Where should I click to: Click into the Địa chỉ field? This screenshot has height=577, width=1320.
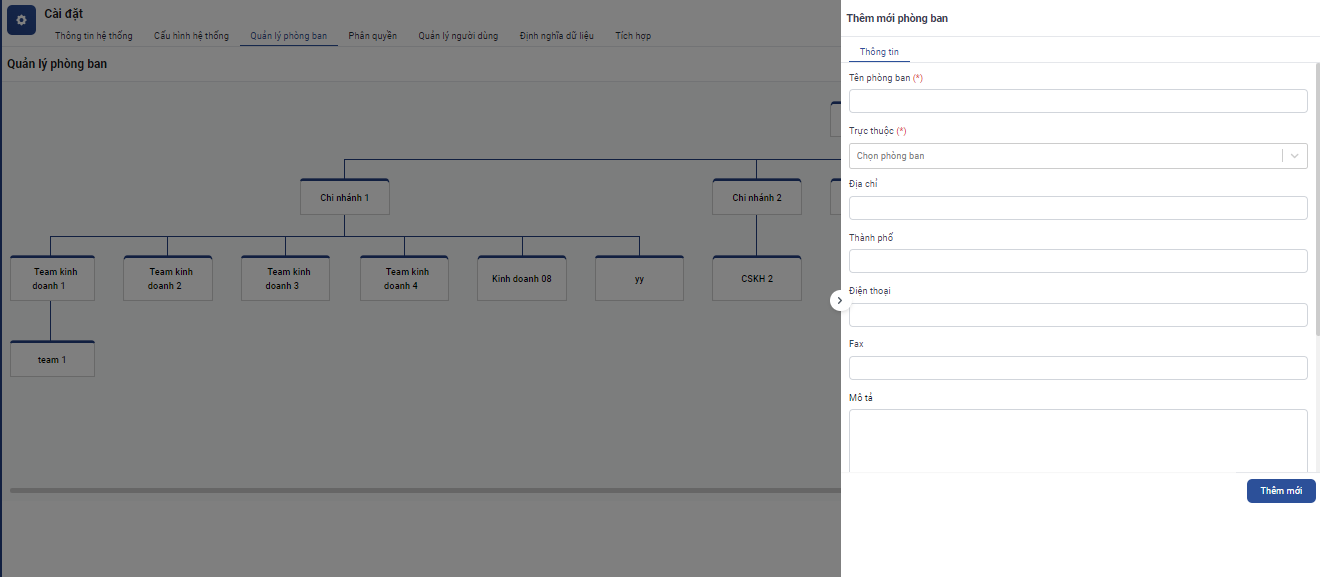click(1078, 208)
